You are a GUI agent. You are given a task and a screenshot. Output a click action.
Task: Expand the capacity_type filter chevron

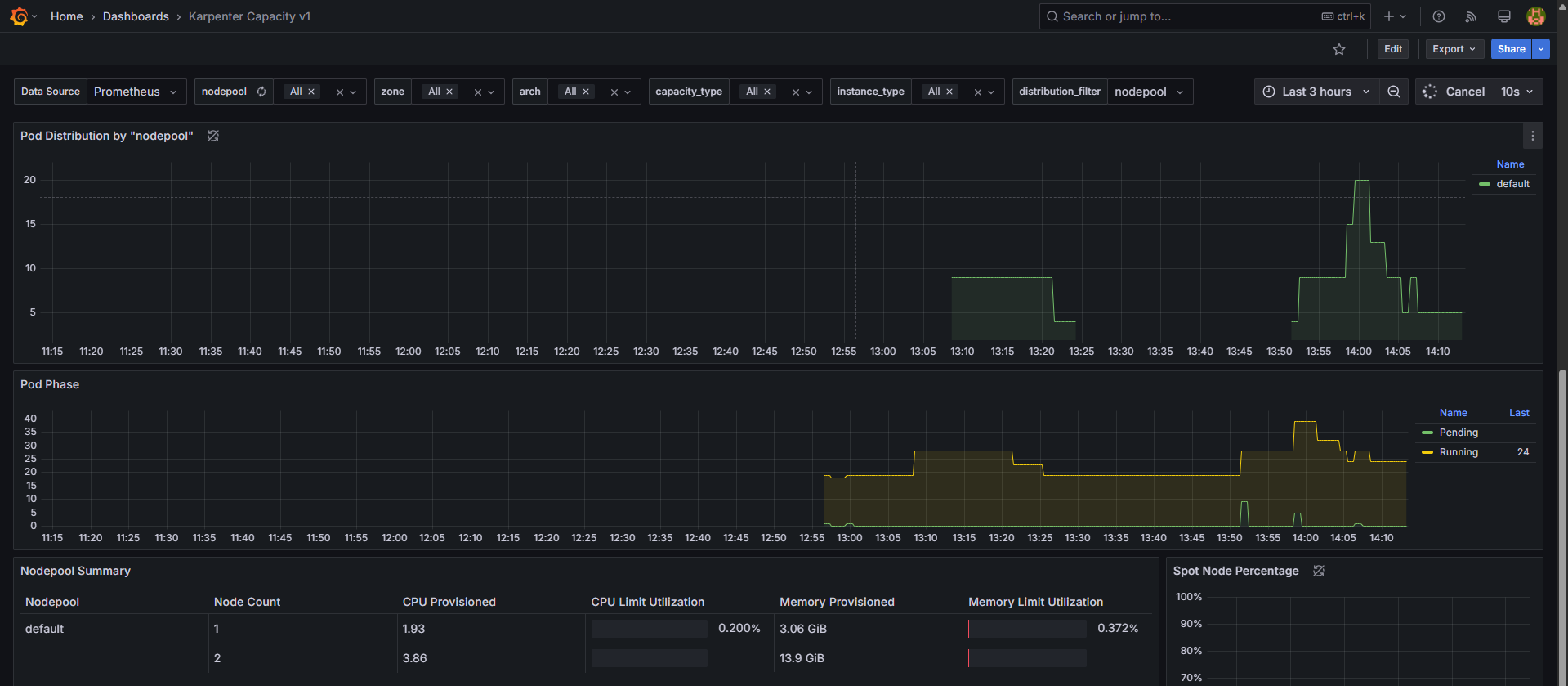809,92
